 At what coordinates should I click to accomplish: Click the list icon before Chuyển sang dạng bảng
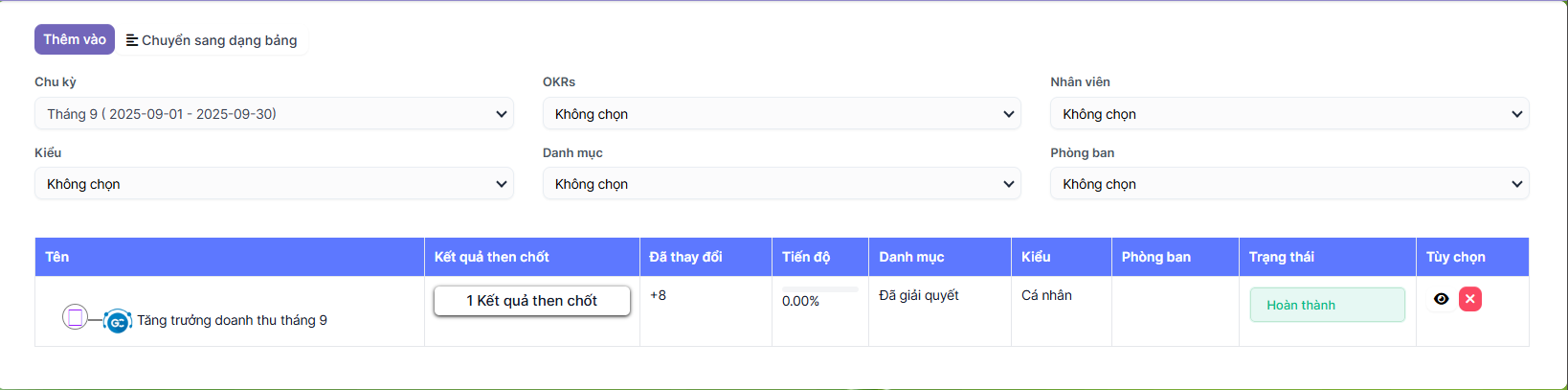click(x=132, y=40)
